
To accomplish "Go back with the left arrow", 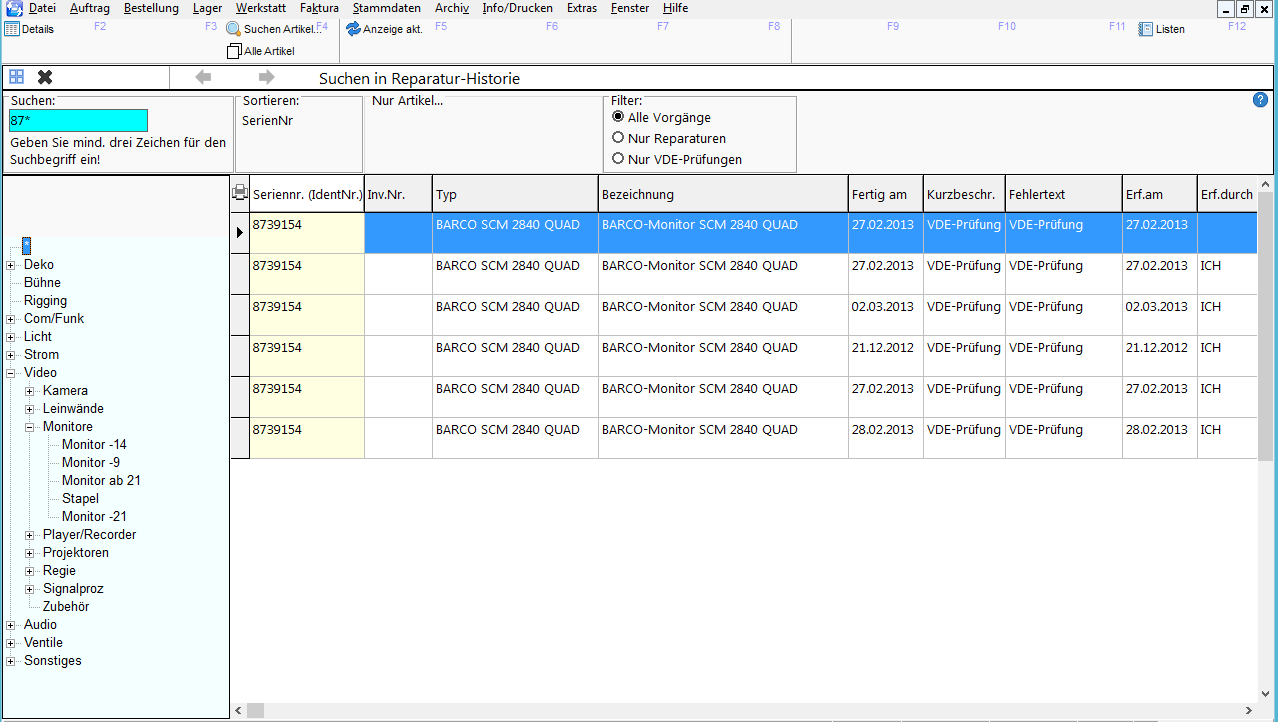I will coord(203,77).
